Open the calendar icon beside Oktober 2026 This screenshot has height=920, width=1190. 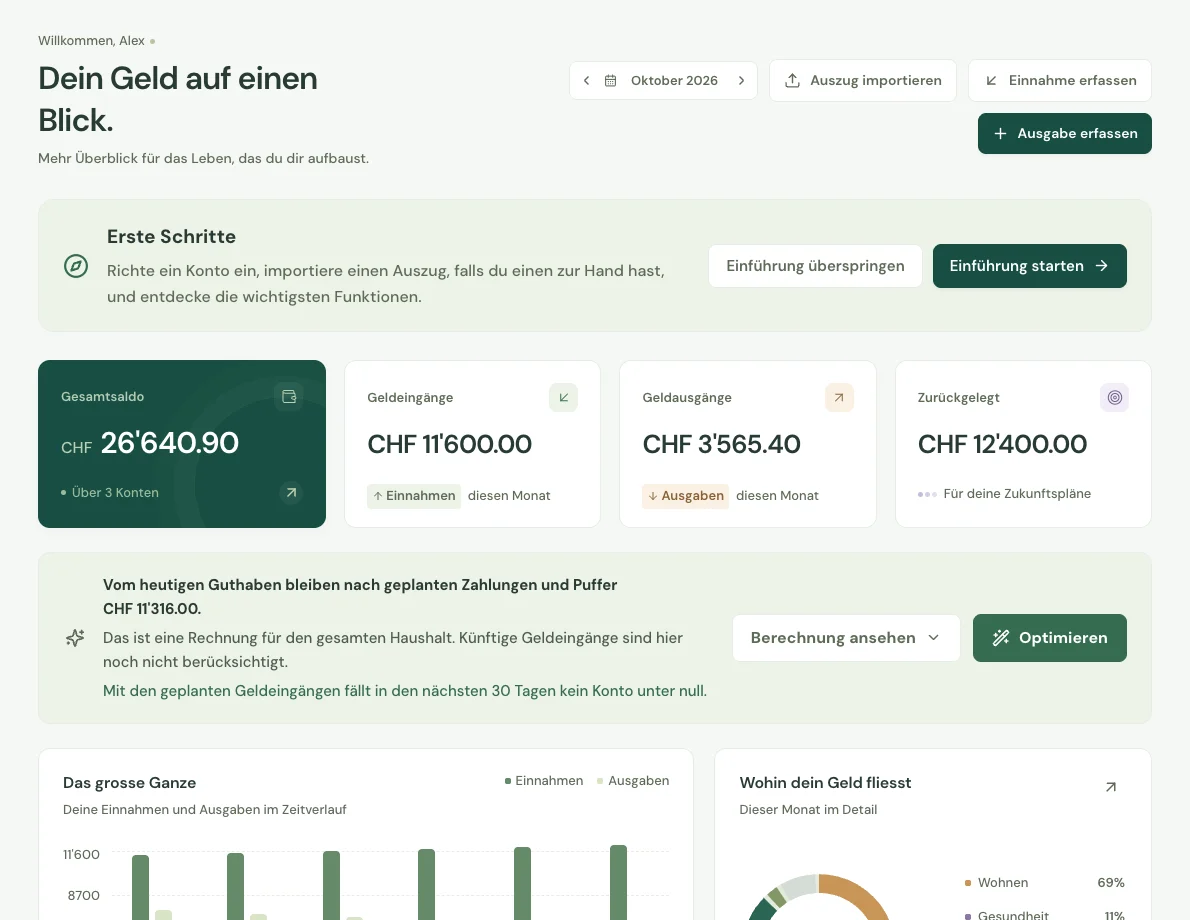click(x=610, y=80)
